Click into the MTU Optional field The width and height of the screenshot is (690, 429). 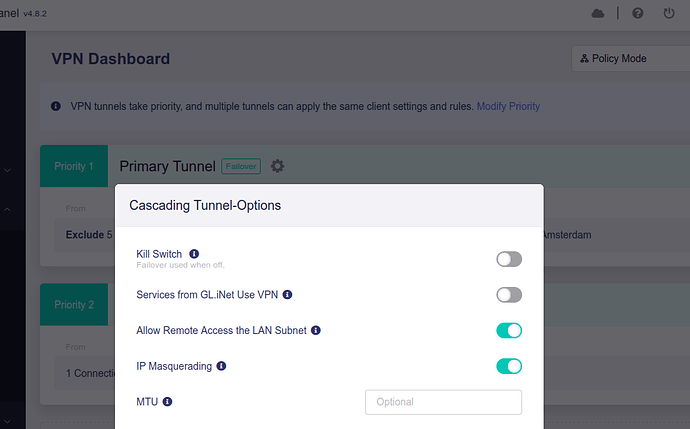pyautogui.click(x=443, y=402)
